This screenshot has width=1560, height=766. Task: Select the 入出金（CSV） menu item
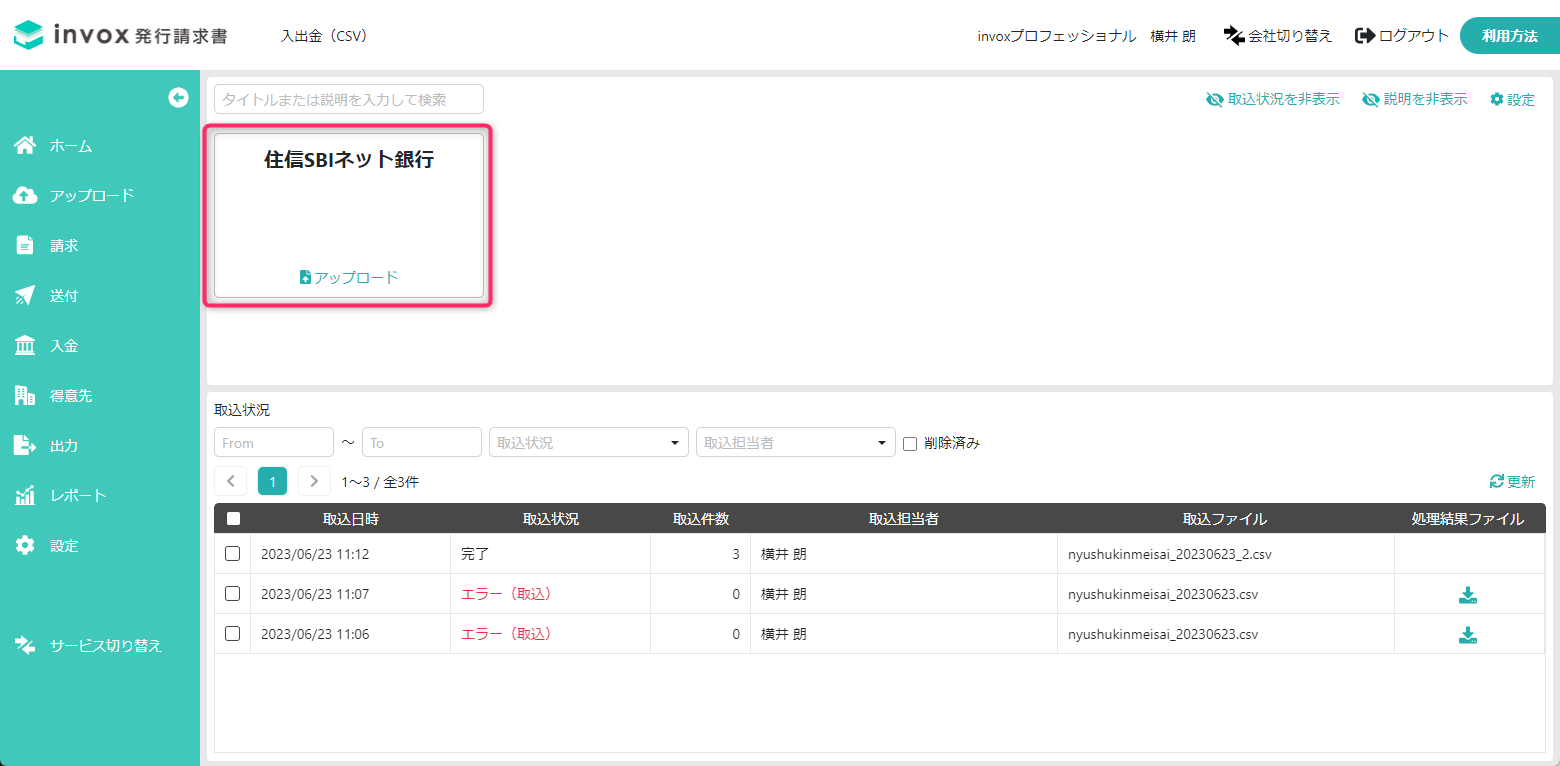(x=324, y=35)
